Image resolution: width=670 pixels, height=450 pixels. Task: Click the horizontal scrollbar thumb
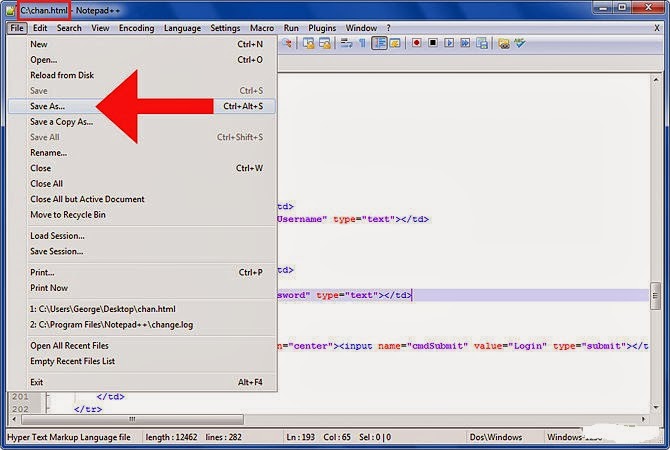pos(132,419)
